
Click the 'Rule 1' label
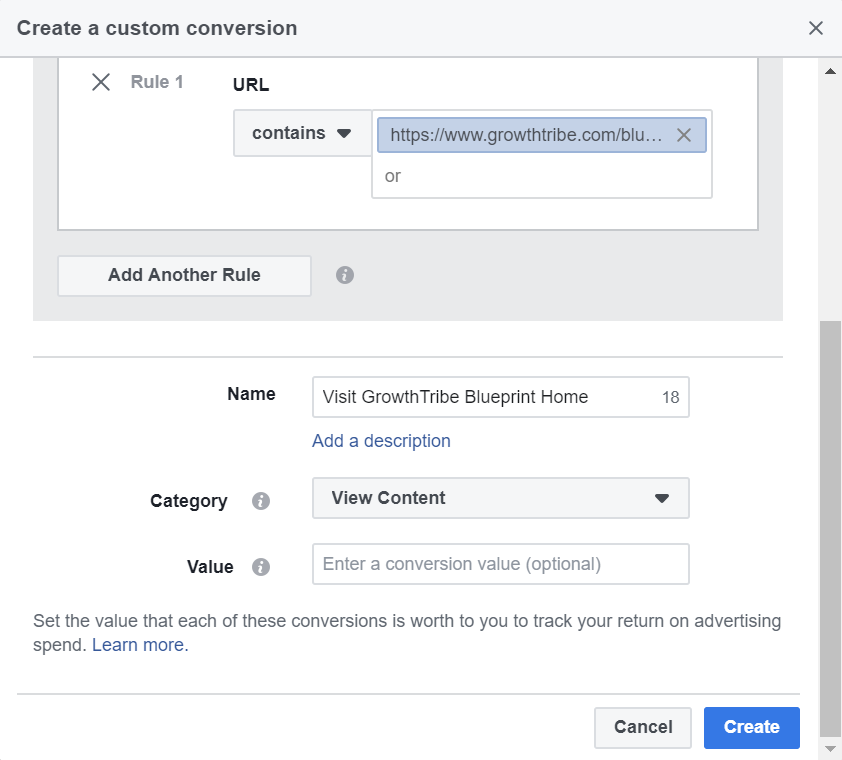click(x=157, y=82)
